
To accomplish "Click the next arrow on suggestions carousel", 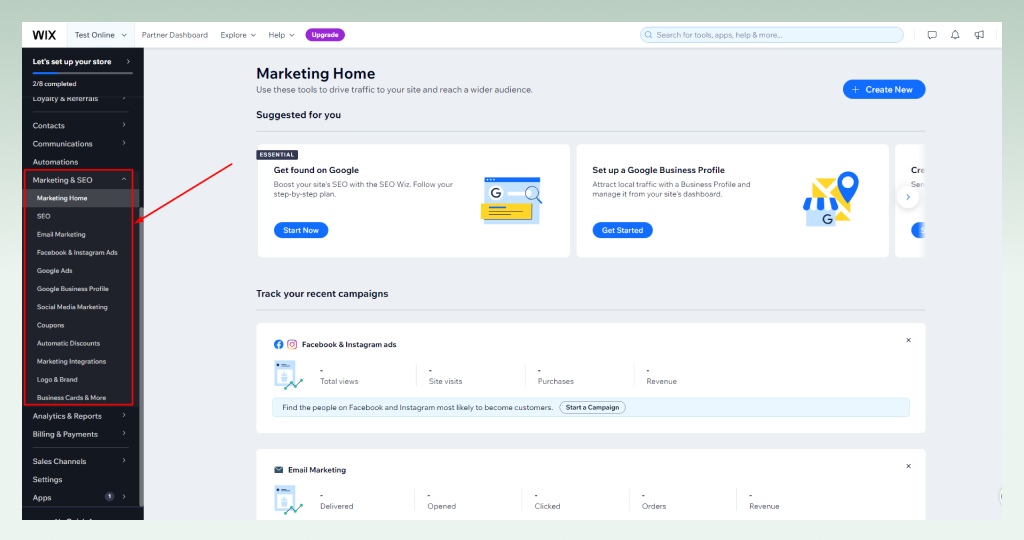I will (908, 197).
